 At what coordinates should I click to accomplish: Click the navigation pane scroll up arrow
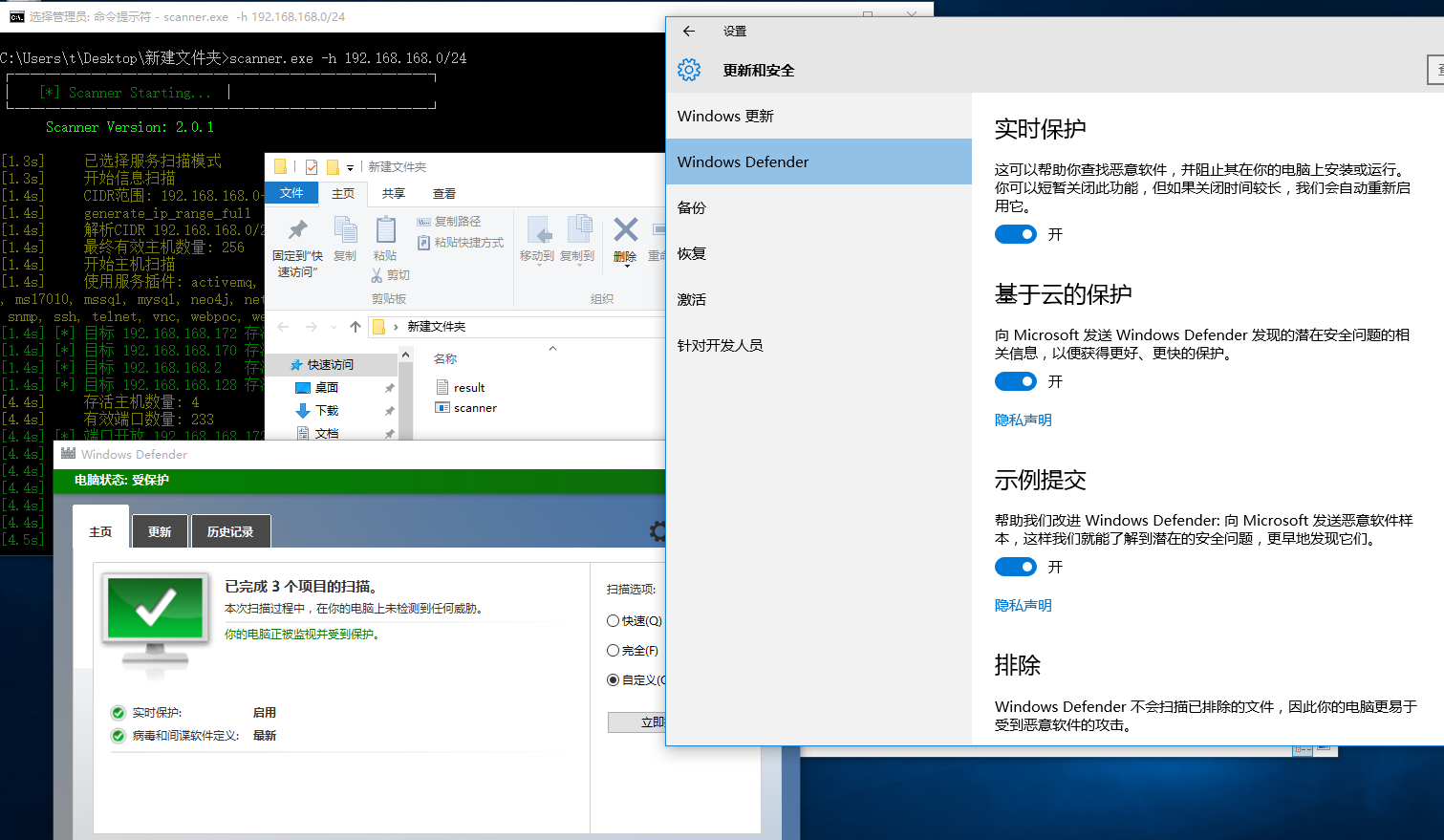tap(405, 355)
